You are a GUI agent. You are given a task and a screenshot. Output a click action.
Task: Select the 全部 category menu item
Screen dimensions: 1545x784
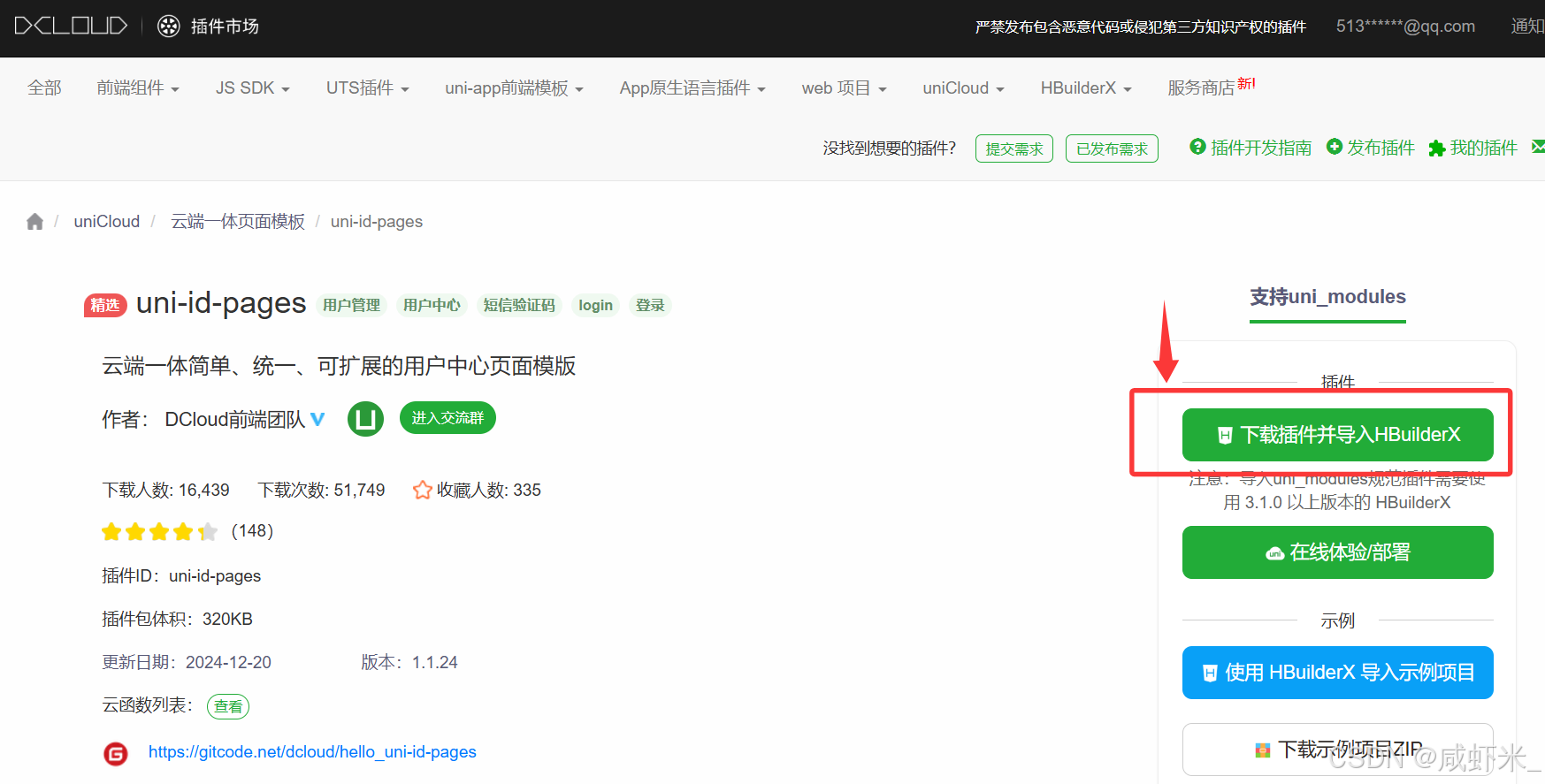(45, 88)
